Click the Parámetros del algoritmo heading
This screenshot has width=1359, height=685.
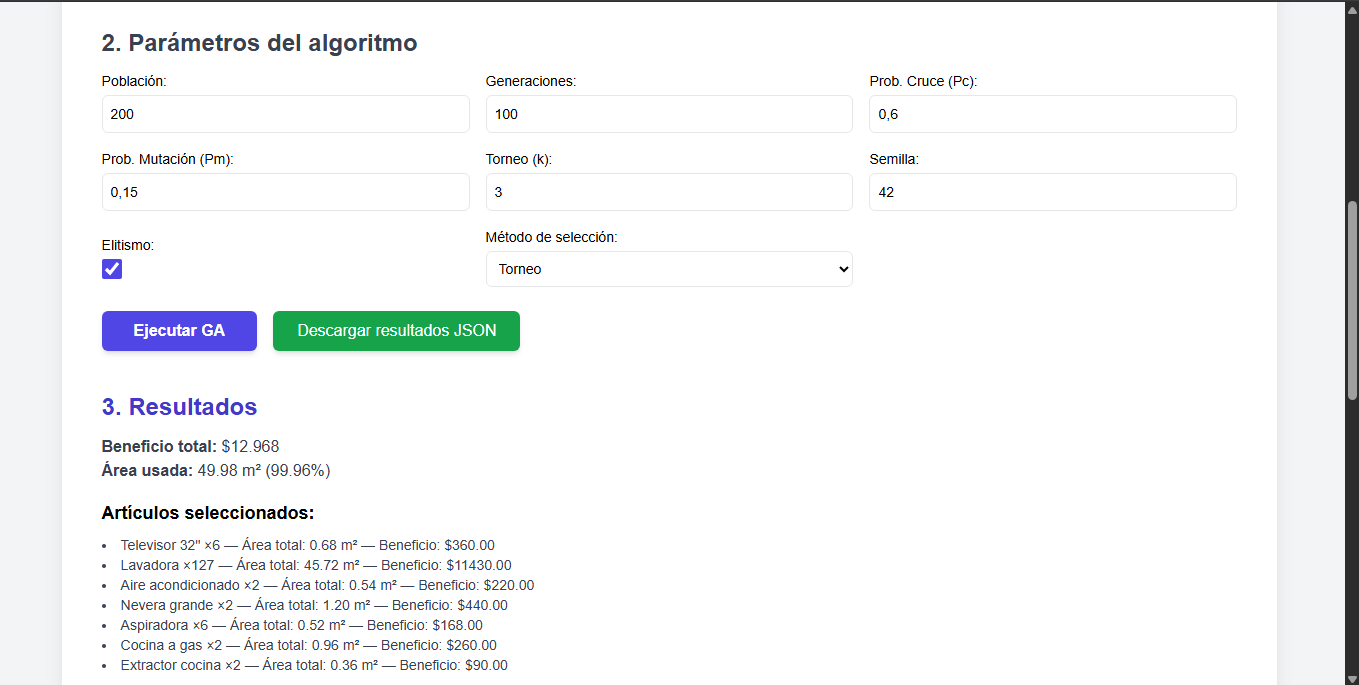[x=258, y=43]
